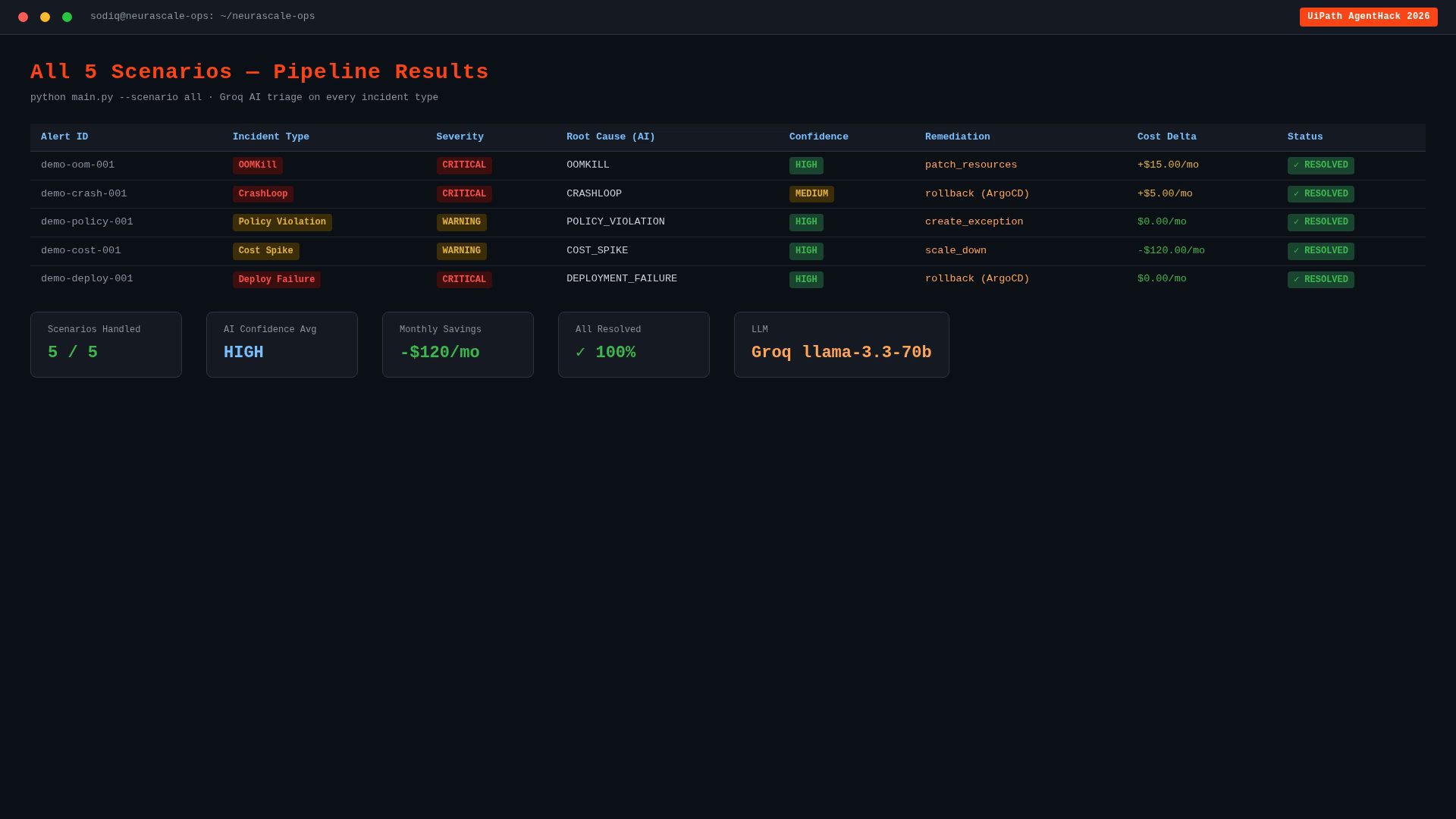Click the LLM Groq llama-3.3-70b card
1456x819 pixels.
pyautogui.click(x=841, y=344)
